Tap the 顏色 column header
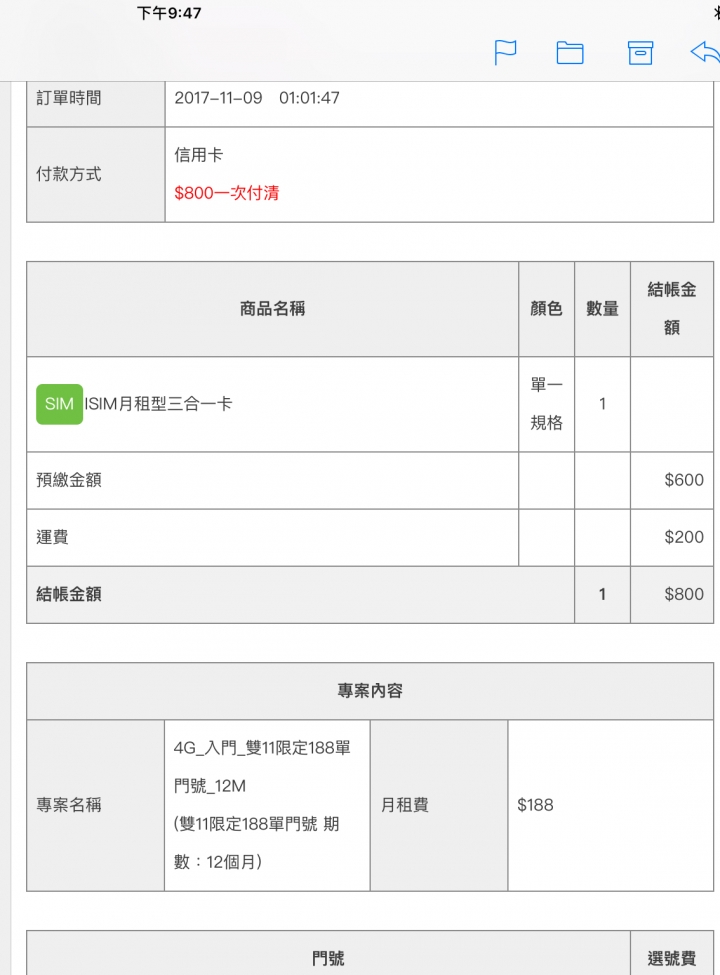The width and height of the screenshot is (720, 975). point(547,308)
